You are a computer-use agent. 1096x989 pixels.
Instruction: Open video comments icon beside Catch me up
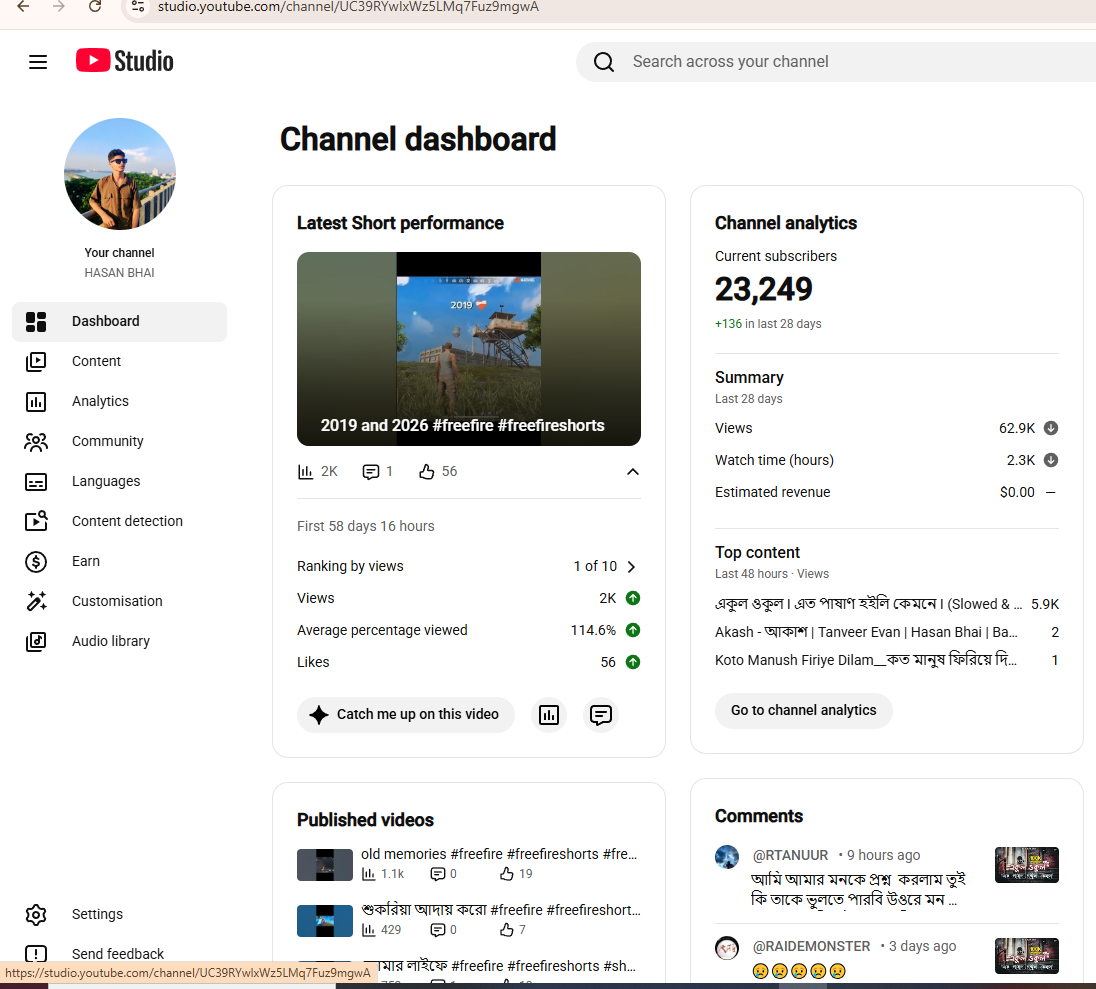(600, 714)
